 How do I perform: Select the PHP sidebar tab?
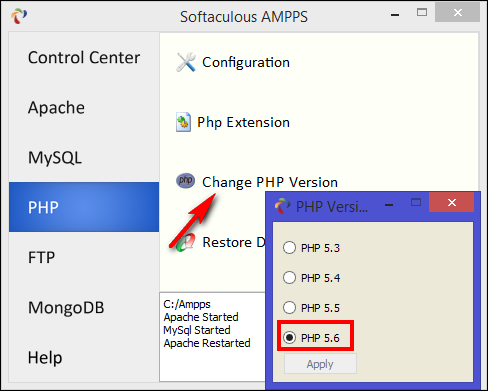pyautogui.click(x=84, y=207)
